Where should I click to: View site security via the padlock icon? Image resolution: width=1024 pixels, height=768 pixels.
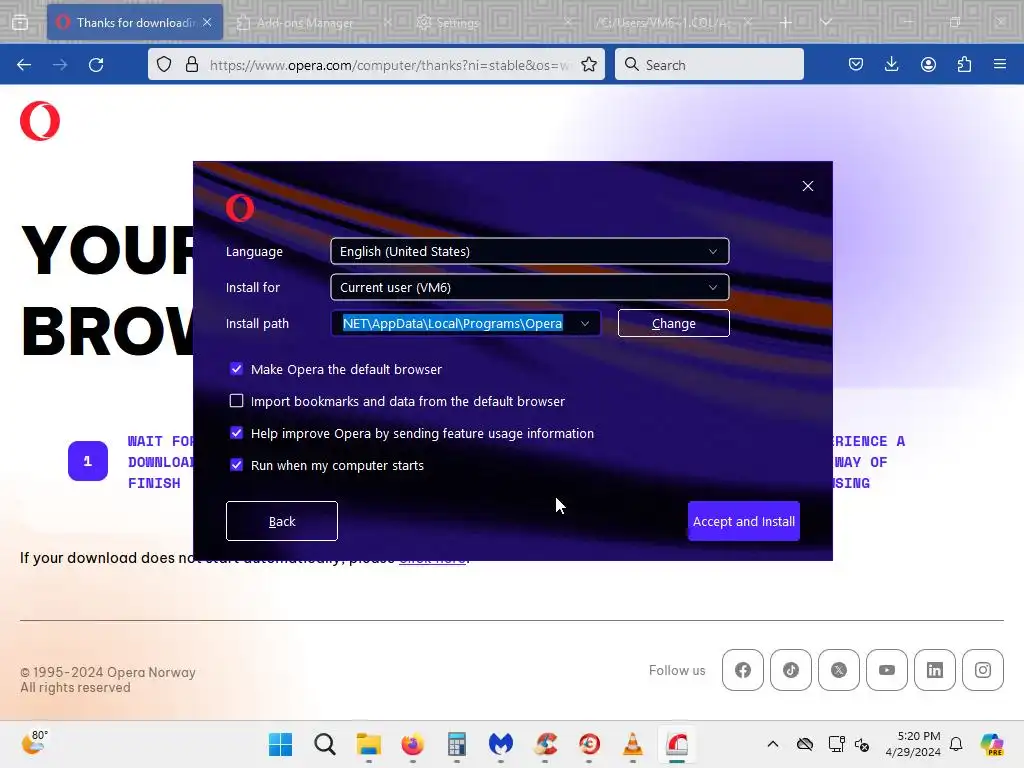[x=191, y=65]
